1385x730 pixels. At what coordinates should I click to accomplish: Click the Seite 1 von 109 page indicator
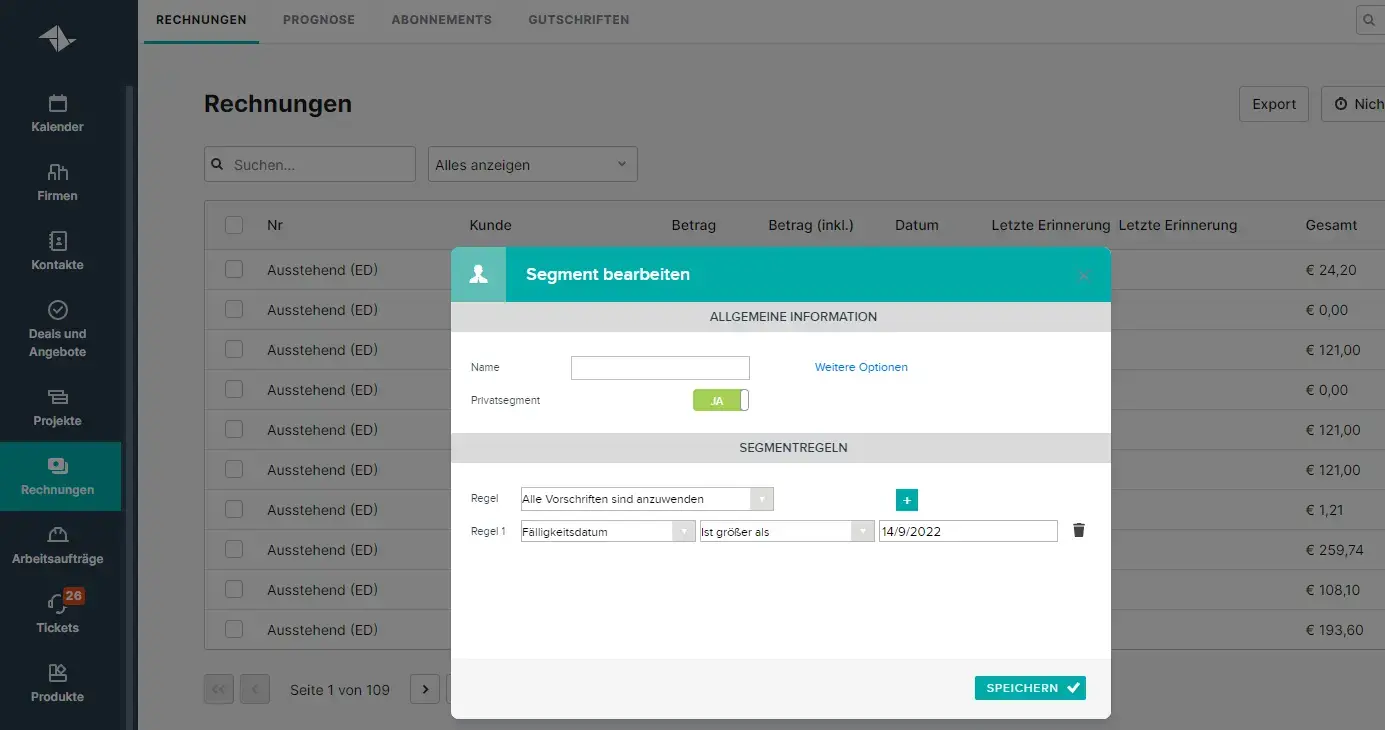coord(340,689)
